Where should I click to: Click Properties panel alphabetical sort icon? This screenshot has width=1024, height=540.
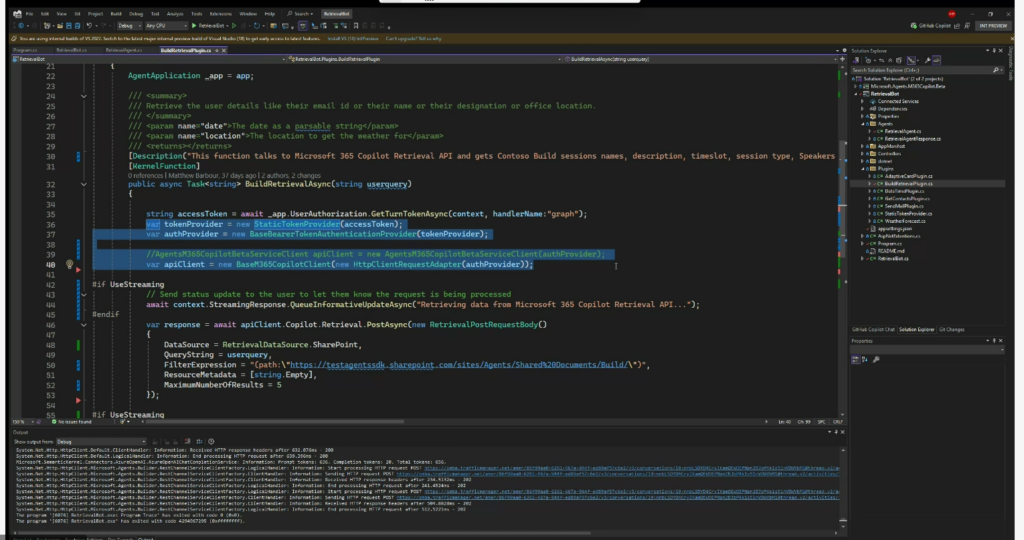[865, 360]
